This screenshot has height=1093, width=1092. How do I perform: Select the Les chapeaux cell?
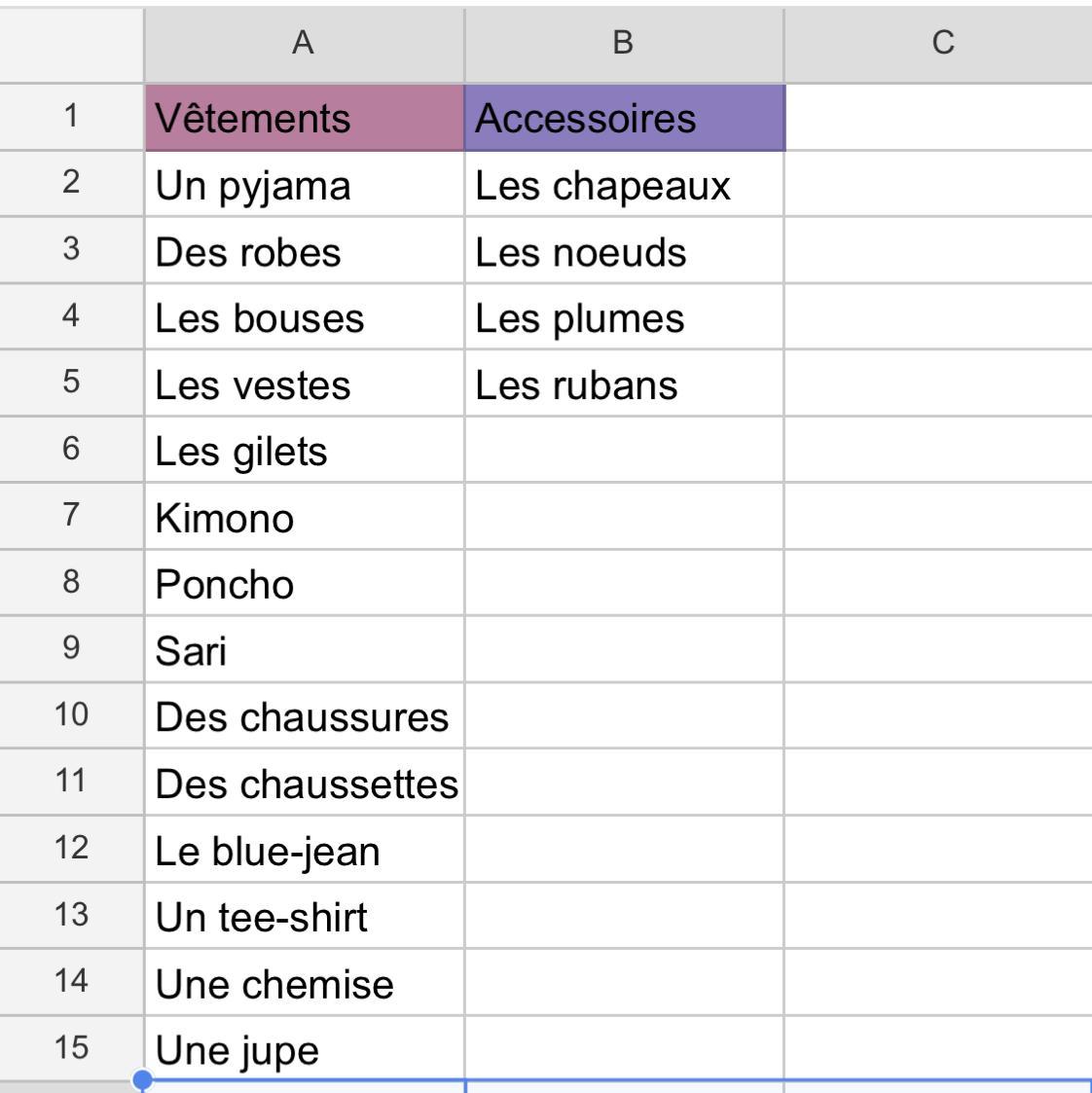click(625, 185)
